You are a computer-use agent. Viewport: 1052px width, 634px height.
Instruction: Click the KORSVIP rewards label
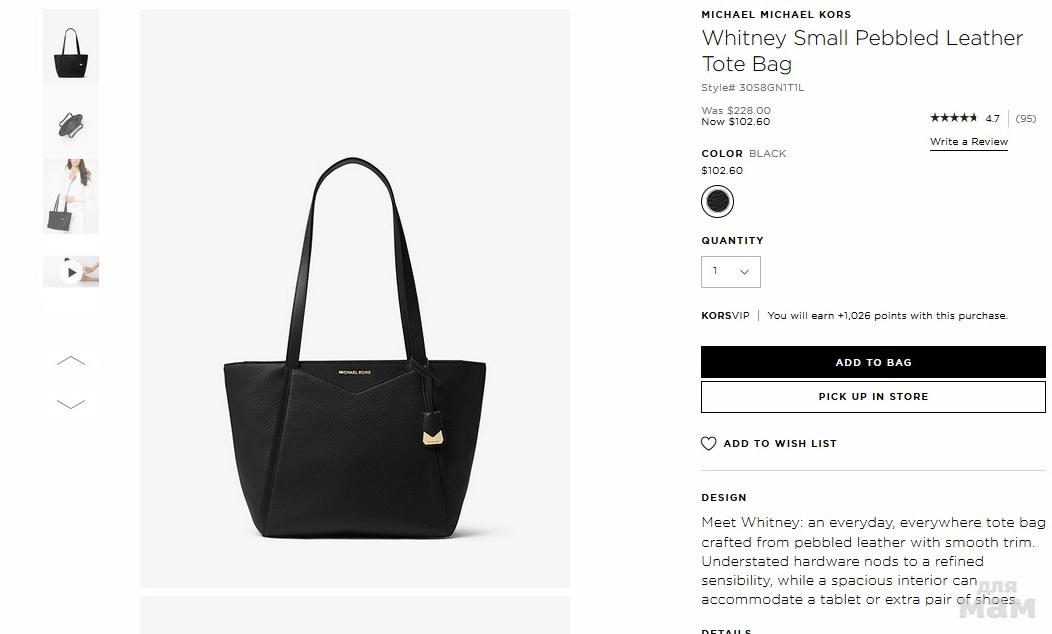(x=725, y=315)
